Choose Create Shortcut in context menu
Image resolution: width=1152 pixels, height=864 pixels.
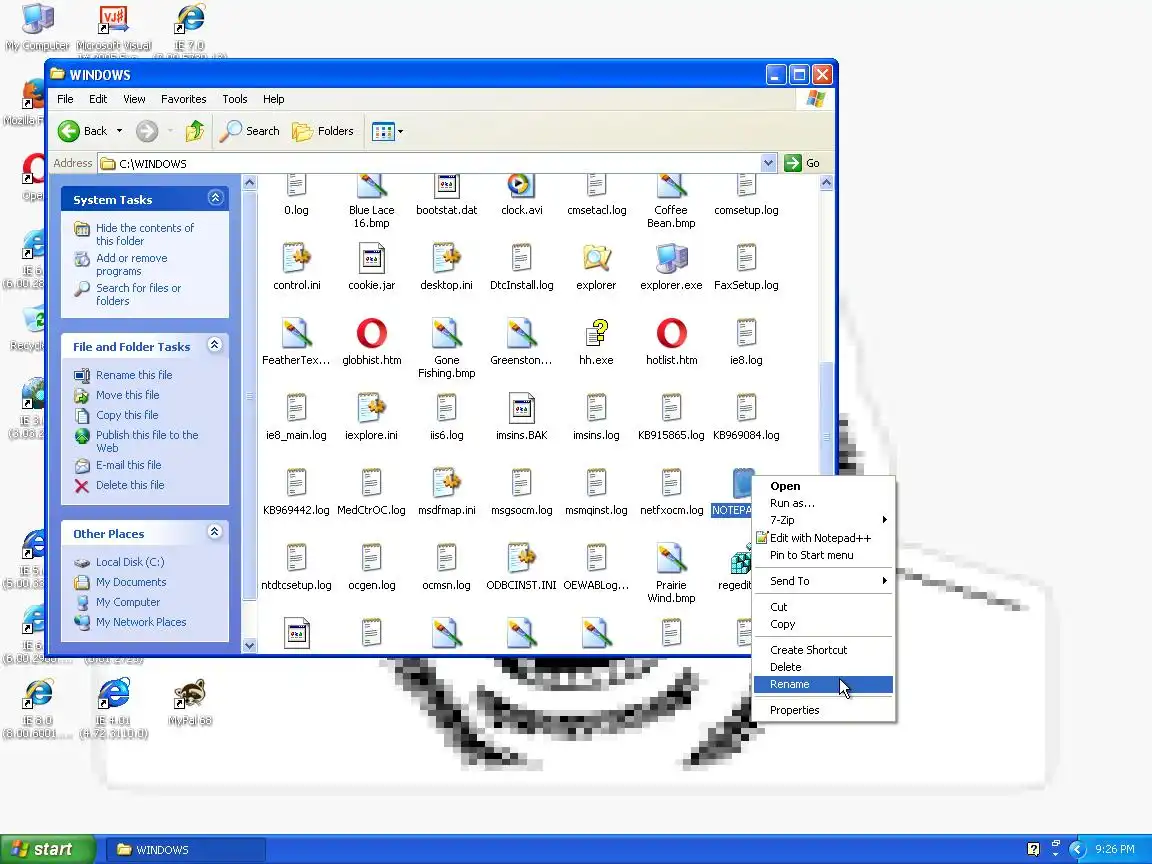[x=823, y=650]
